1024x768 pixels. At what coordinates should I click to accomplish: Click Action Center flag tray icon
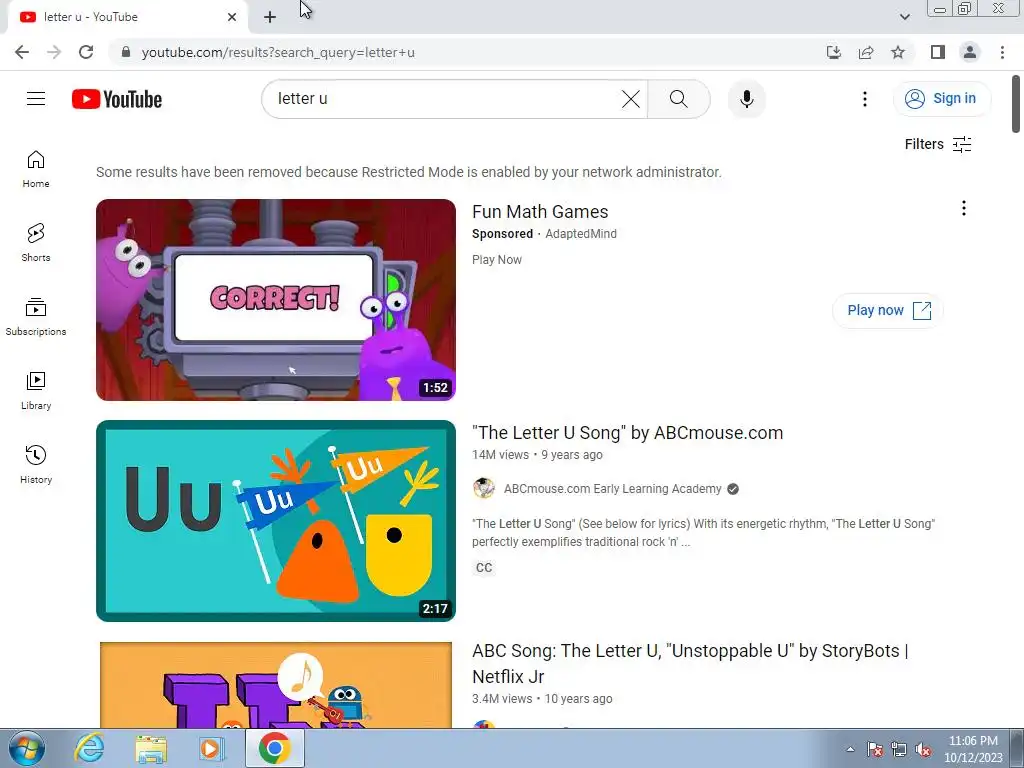click(874, 749)
